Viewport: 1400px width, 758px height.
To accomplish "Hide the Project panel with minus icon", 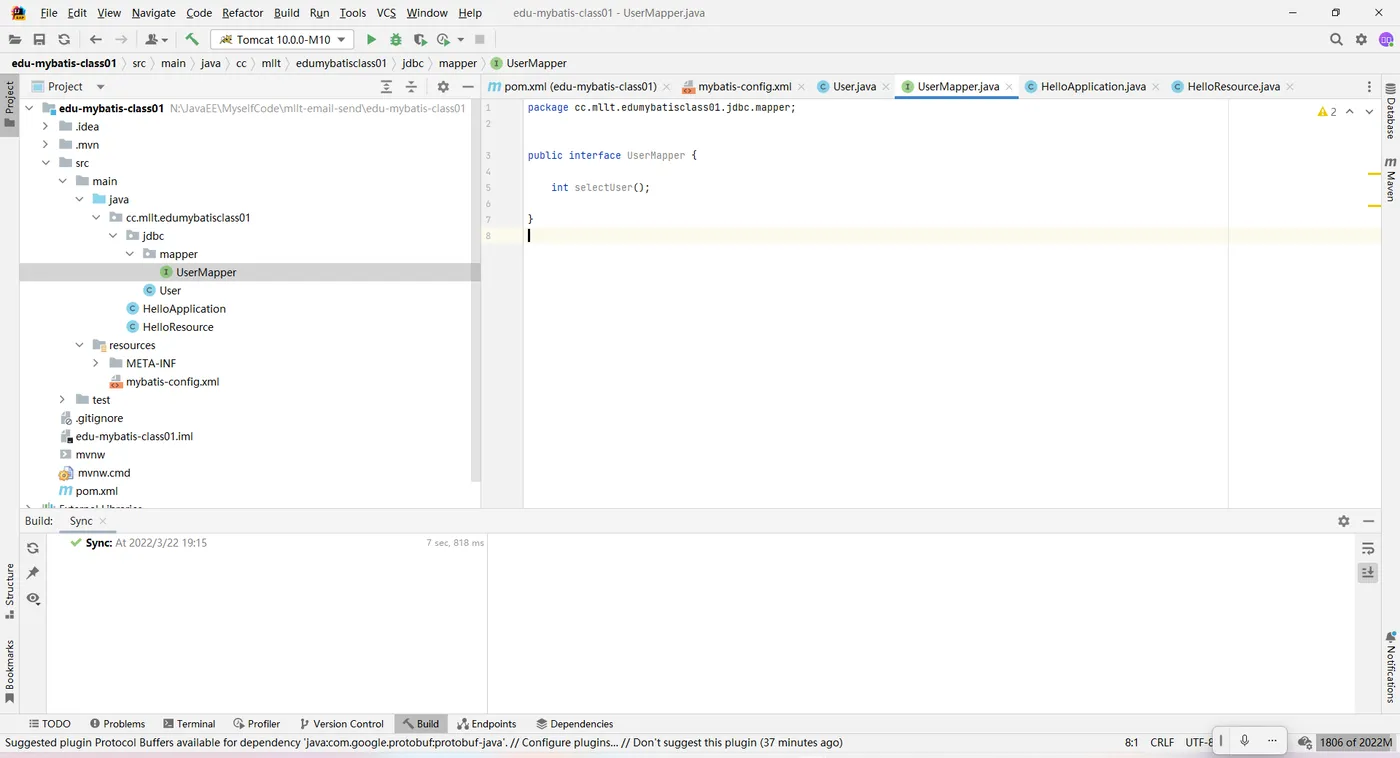I will [x=467, y=87].
